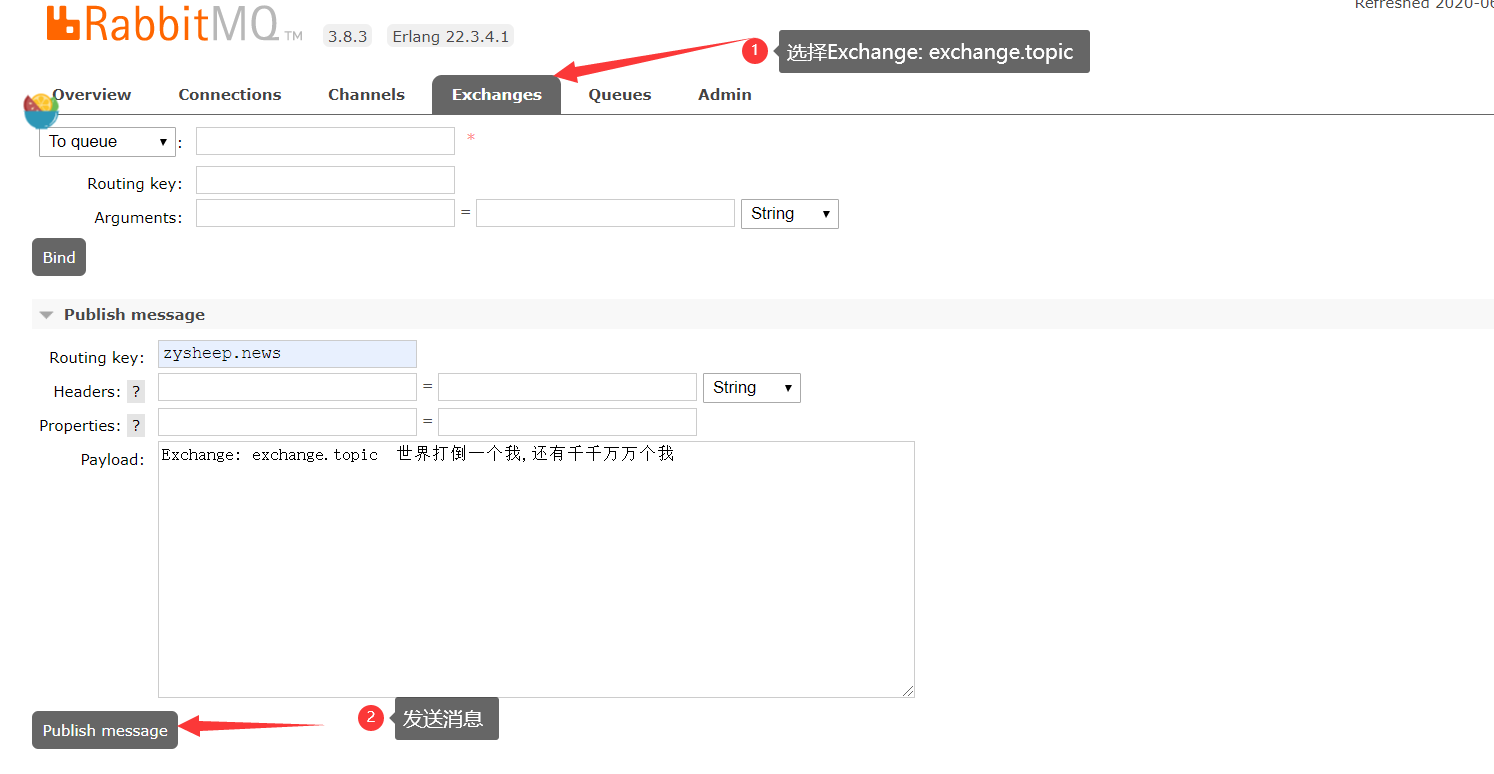Click the Properties name input field
The image size is (1494, 774).
[287, 422]
